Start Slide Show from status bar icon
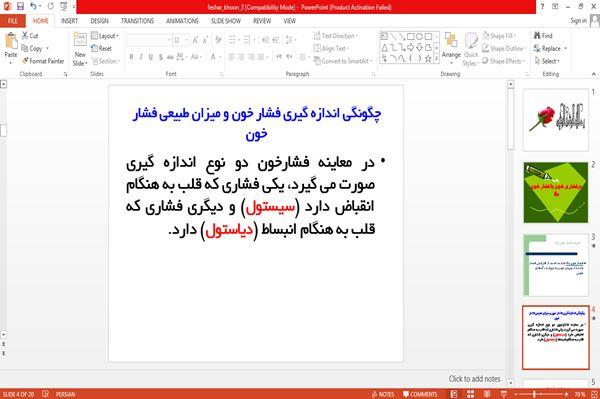Viewport: 600px width, 399px height. click(504, 394)
